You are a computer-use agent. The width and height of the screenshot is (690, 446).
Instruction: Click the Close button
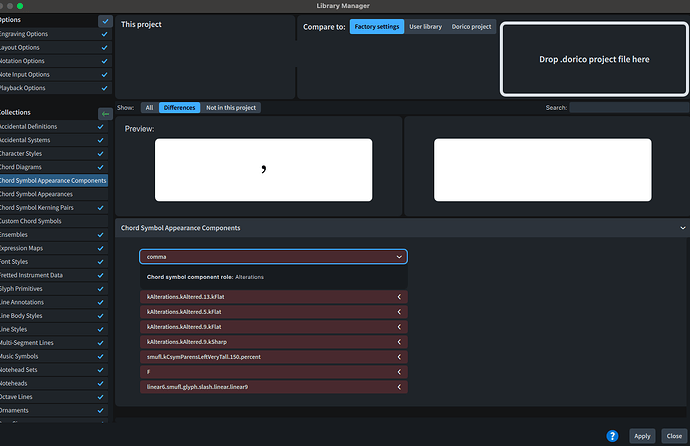coord(674,436)
